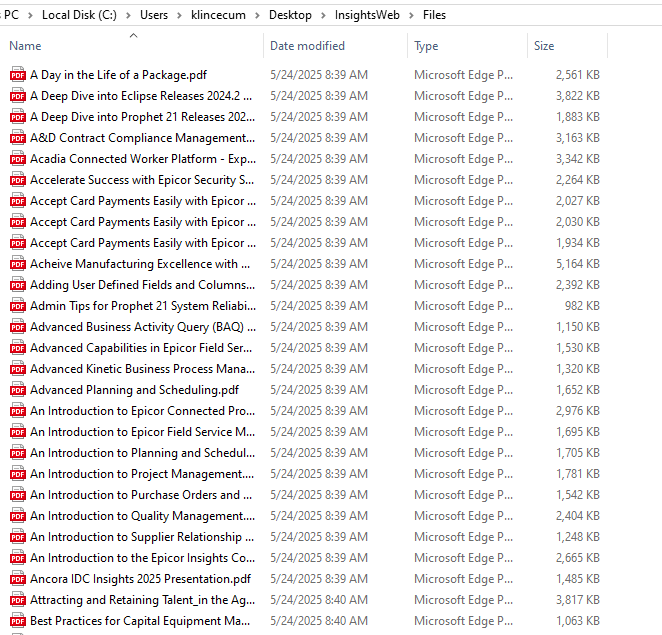This screenshot has width=662, height=635.
Task: Click PDF icon of Ancora IDC Insights 2025 Presentation
Action: [x=18, y=579]
